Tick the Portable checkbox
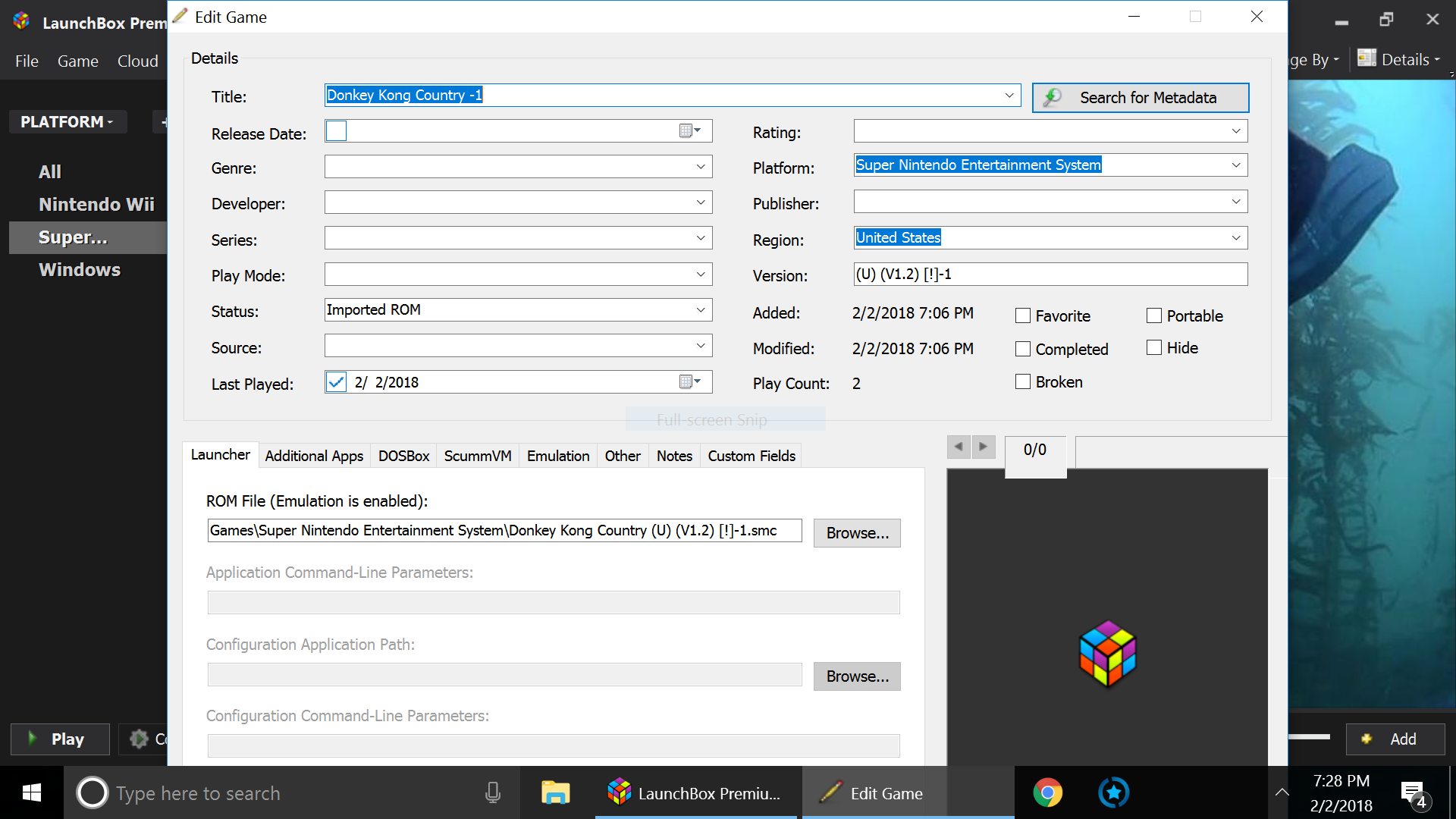Image resolution: width=1456 pixels, height=819 pixels. 1154,315
